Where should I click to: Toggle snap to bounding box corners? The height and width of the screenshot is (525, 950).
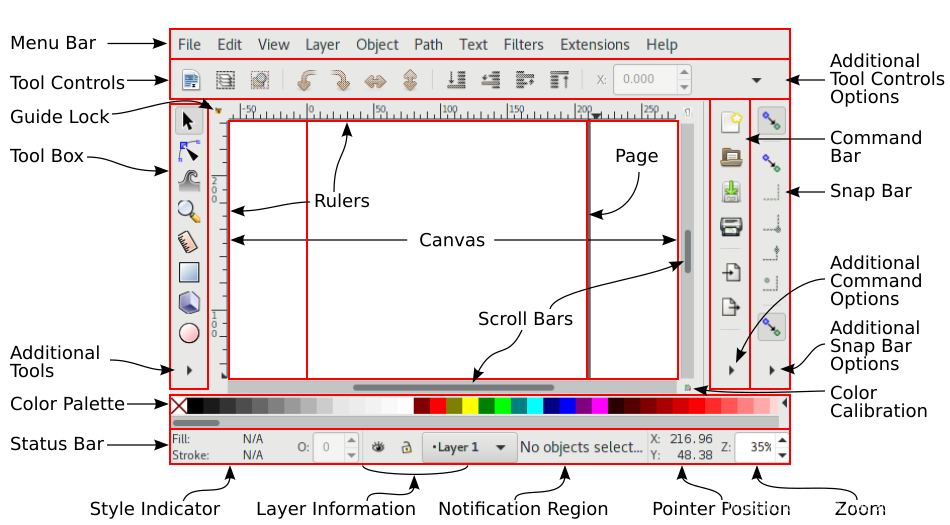pyautogui.click(x=772, y=223)
